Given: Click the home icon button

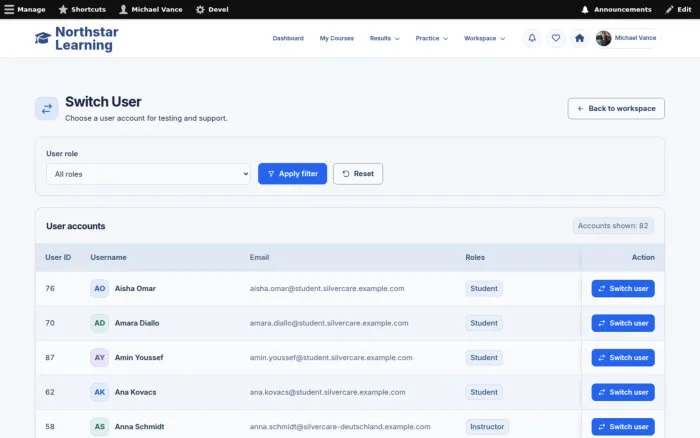Looking at the screenshot, I should coord(579,38).
